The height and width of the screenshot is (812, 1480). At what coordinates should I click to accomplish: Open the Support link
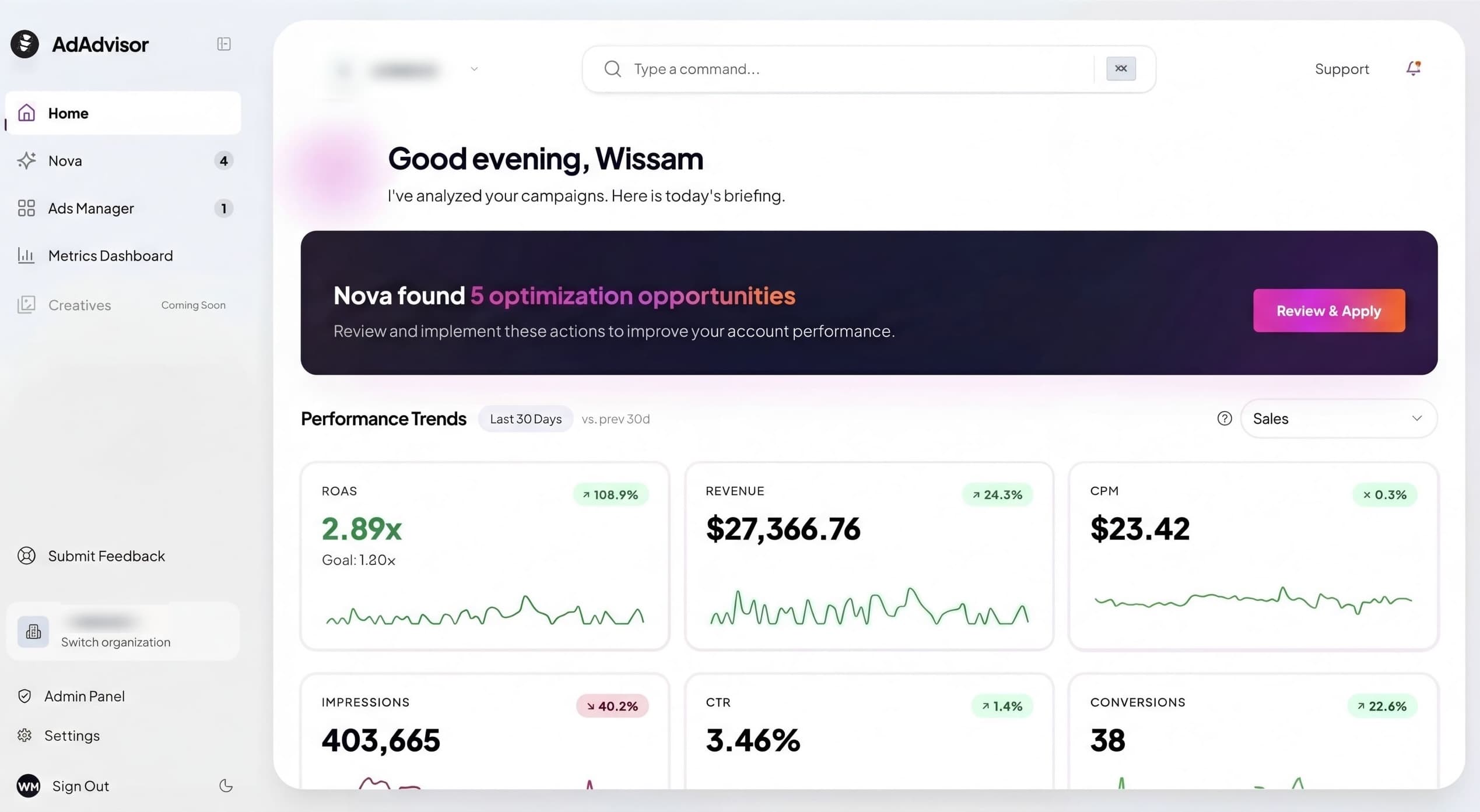coord(1342,69)
